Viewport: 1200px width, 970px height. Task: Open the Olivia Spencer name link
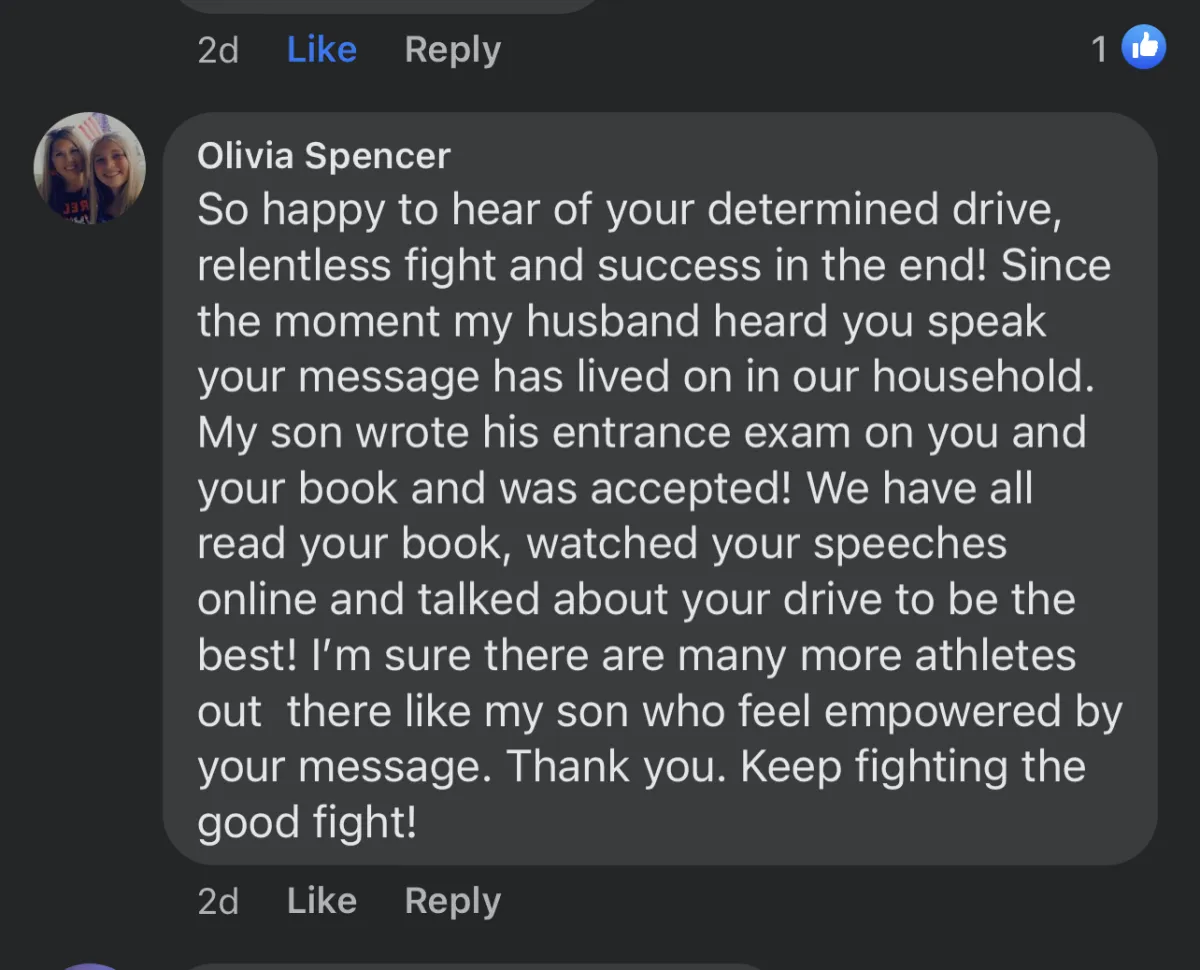pyautogui.click(x=324, y=156)
